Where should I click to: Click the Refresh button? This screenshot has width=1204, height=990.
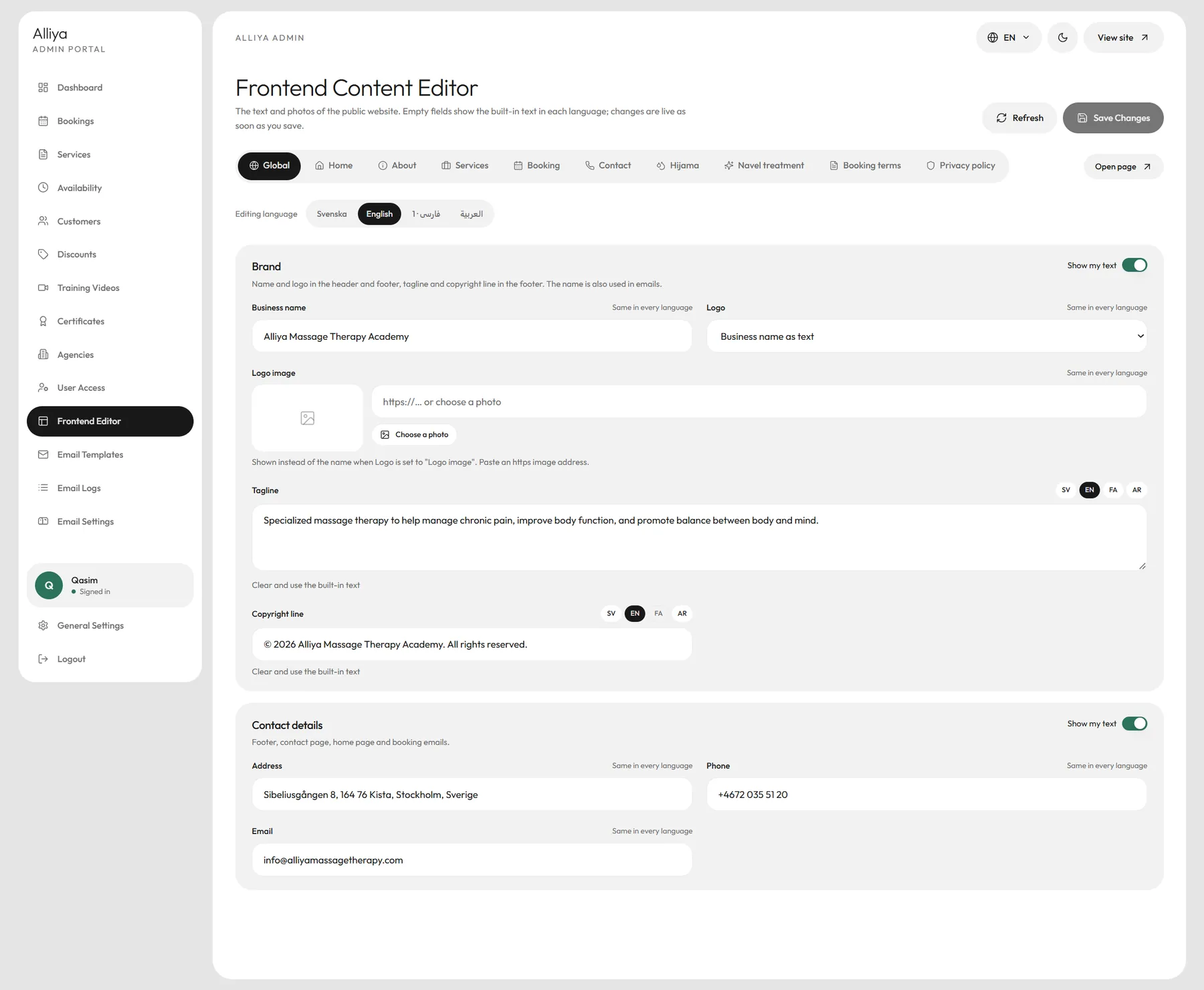(1019, 118)
